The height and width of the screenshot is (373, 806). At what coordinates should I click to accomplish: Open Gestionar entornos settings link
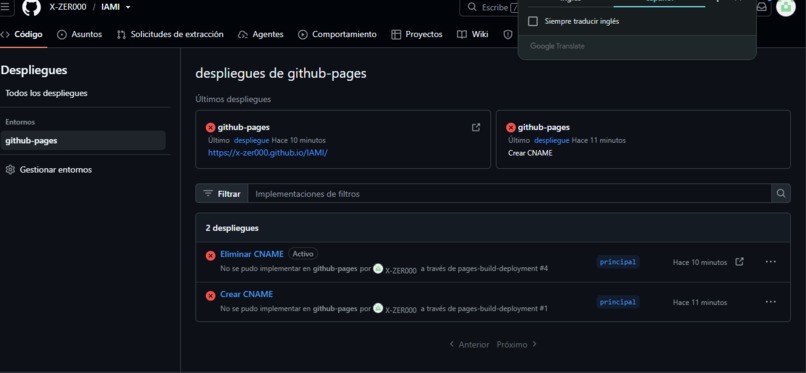click(48, 170)
